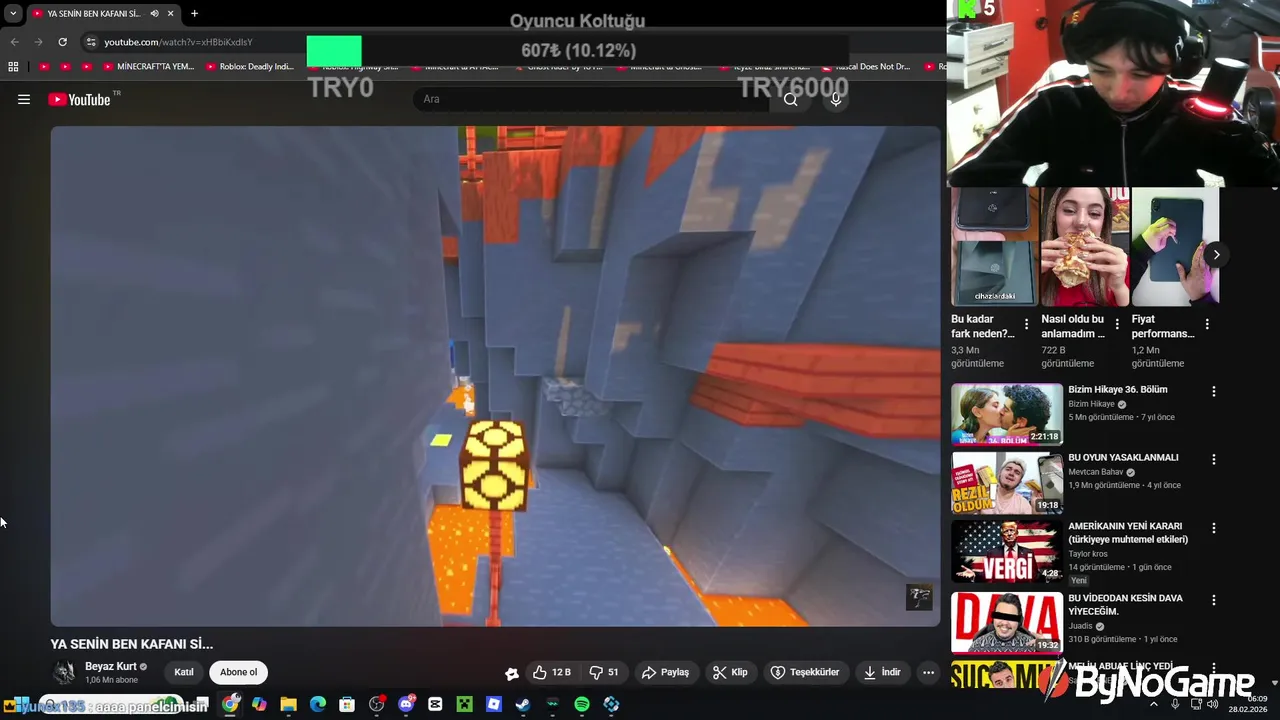The height and width of the screenshot is (720, 1280).
Task: Open the Fiyat performans Short
Action: 1175,246
